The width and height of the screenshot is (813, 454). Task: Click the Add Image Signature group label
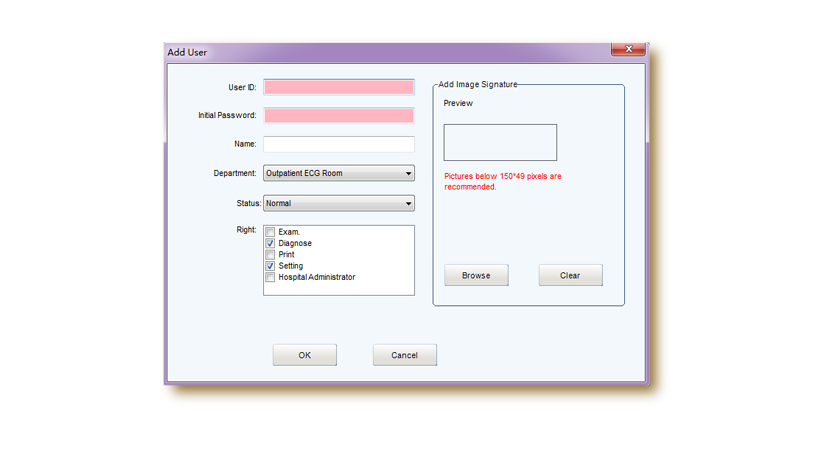click(478, 85)
